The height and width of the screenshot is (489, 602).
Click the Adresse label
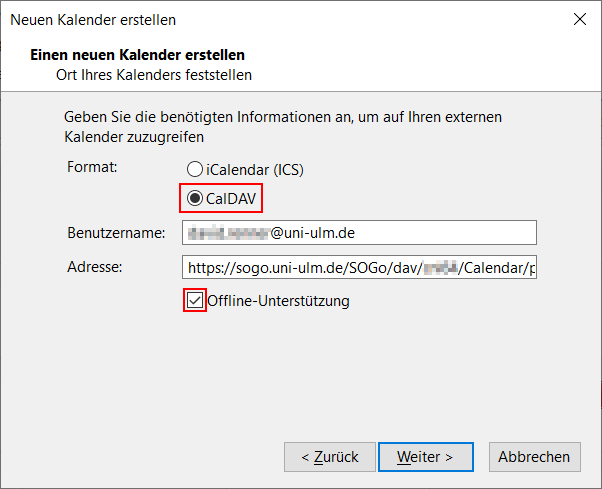click(x=94, y=267)
